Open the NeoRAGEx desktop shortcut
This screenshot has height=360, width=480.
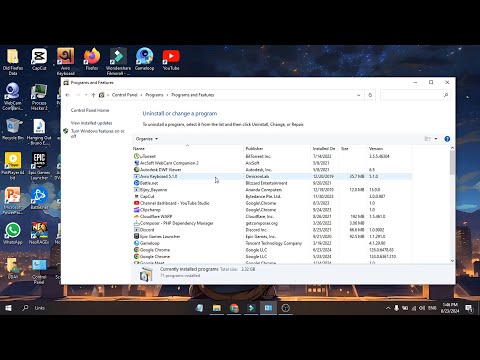tap(39, 233)
